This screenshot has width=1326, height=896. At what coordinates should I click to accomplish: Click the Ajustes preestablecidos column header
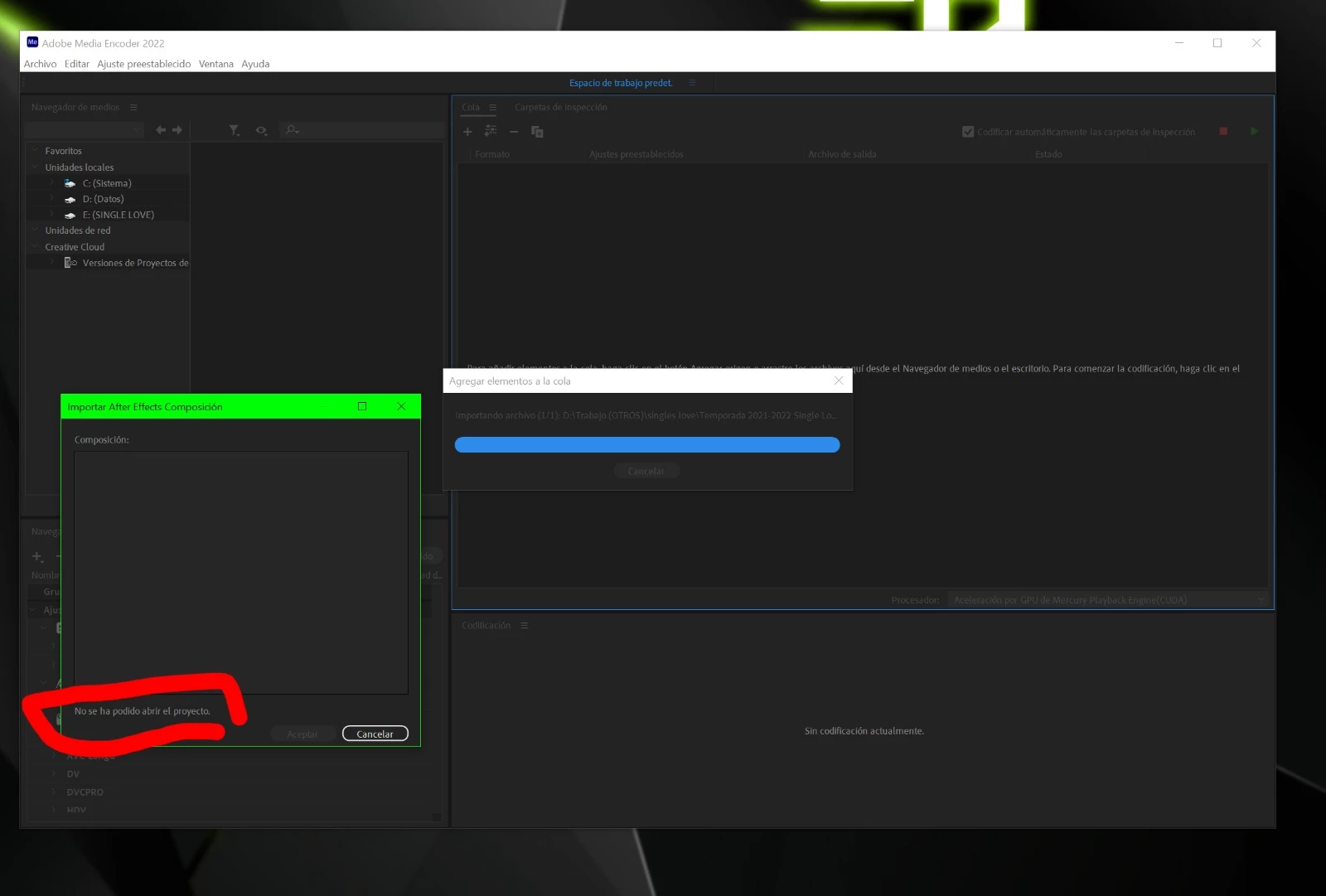coord(636,154)
